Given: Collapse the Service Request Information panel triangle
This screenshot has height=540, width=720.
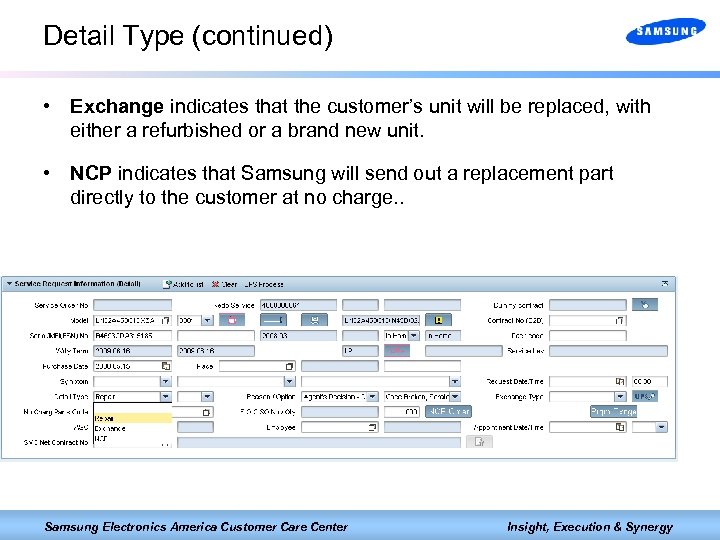Looking at the screenshot, I should pos(9,284).
